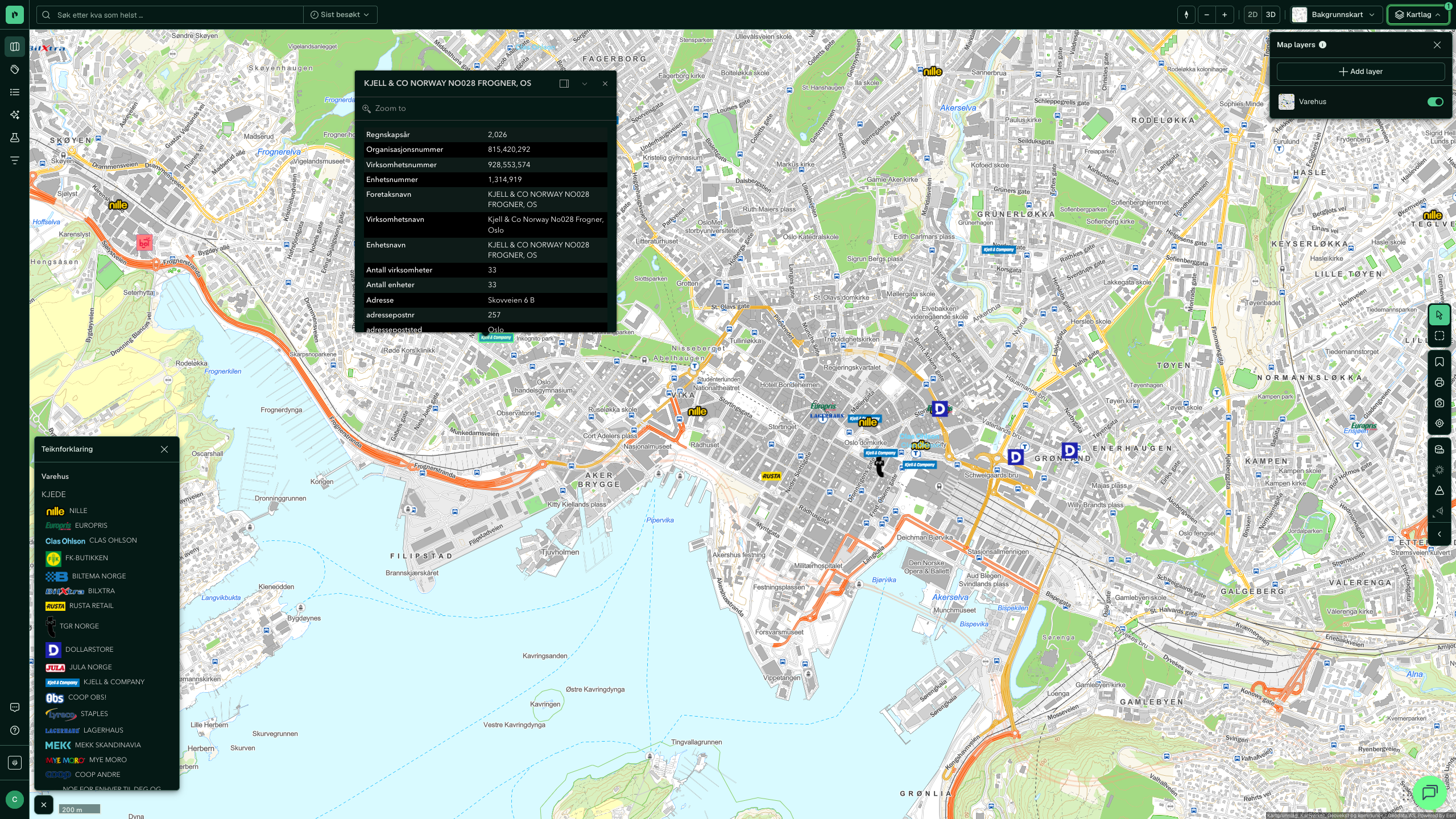Take a map screenshot with camera tool
The width and height of the screenshot is (1456, 819).
[x=1440, y=403]
